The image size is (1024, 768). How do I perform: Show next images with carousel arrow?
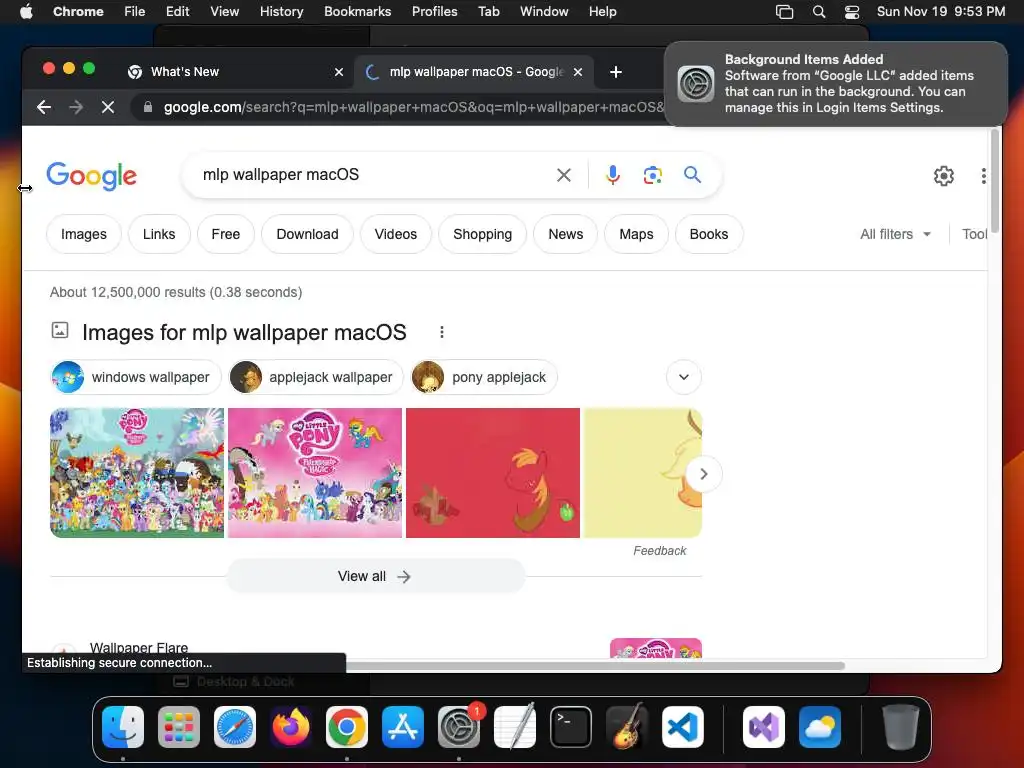[703, 473]
